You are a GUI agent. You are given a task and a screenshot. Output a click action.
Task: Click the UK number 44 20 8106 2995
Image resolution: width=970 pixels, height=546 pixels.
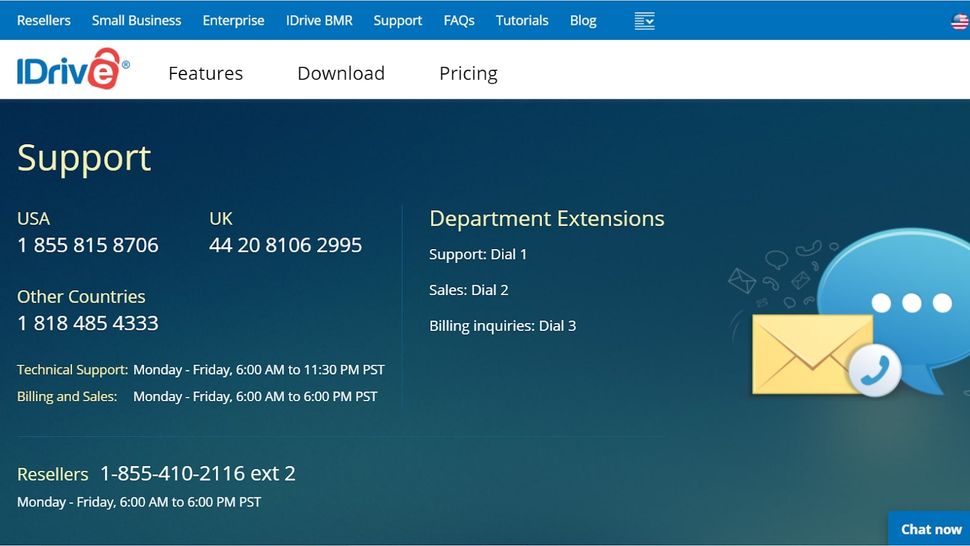285,245
